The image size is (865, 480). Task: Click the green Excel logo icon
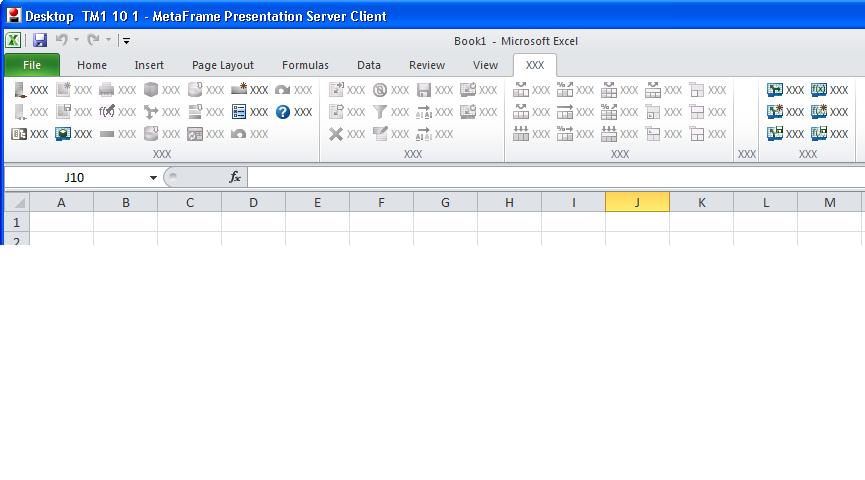click(x=13, y=40)
